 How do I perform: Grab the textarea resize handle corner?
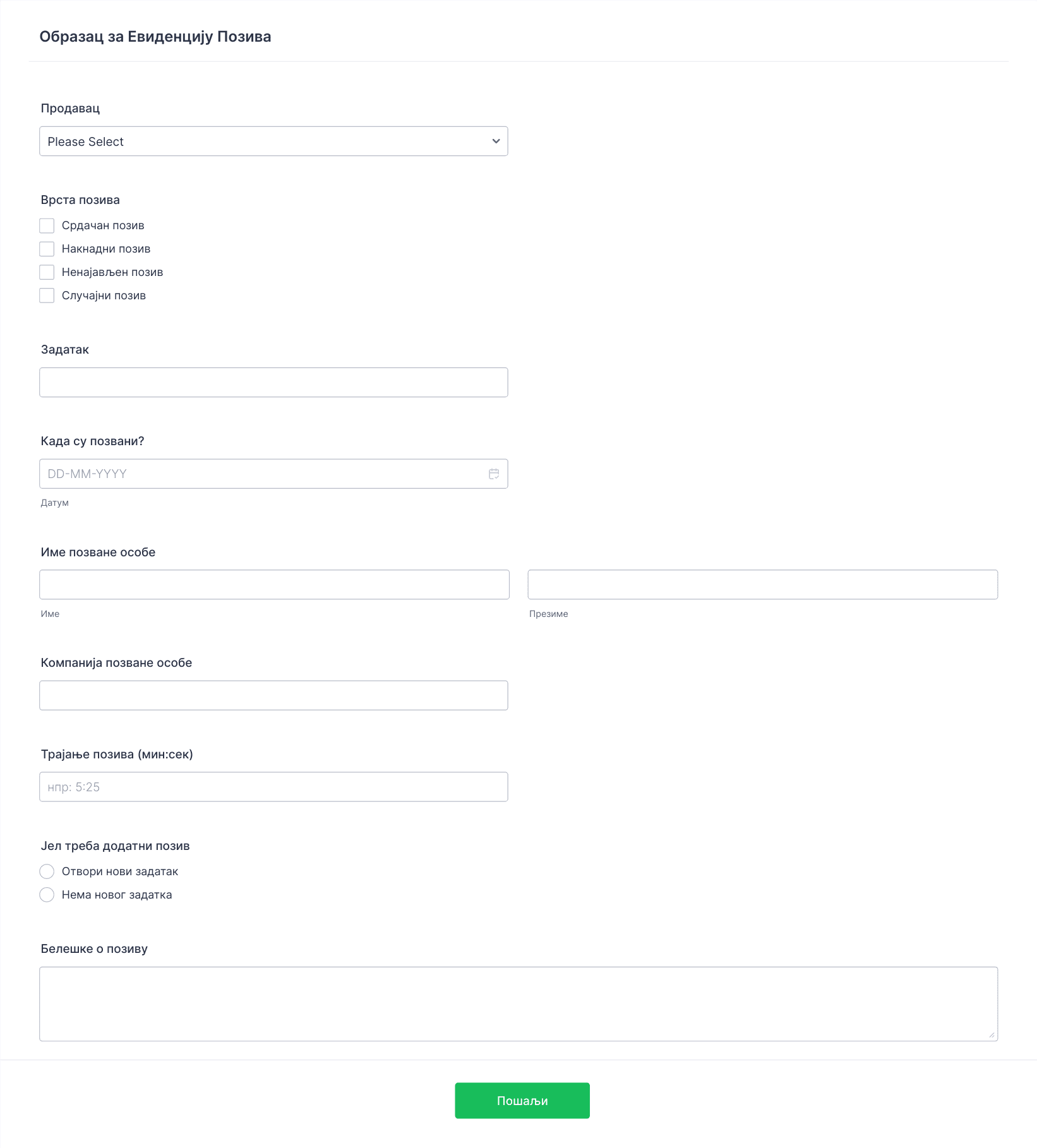tap(992, 1034)
